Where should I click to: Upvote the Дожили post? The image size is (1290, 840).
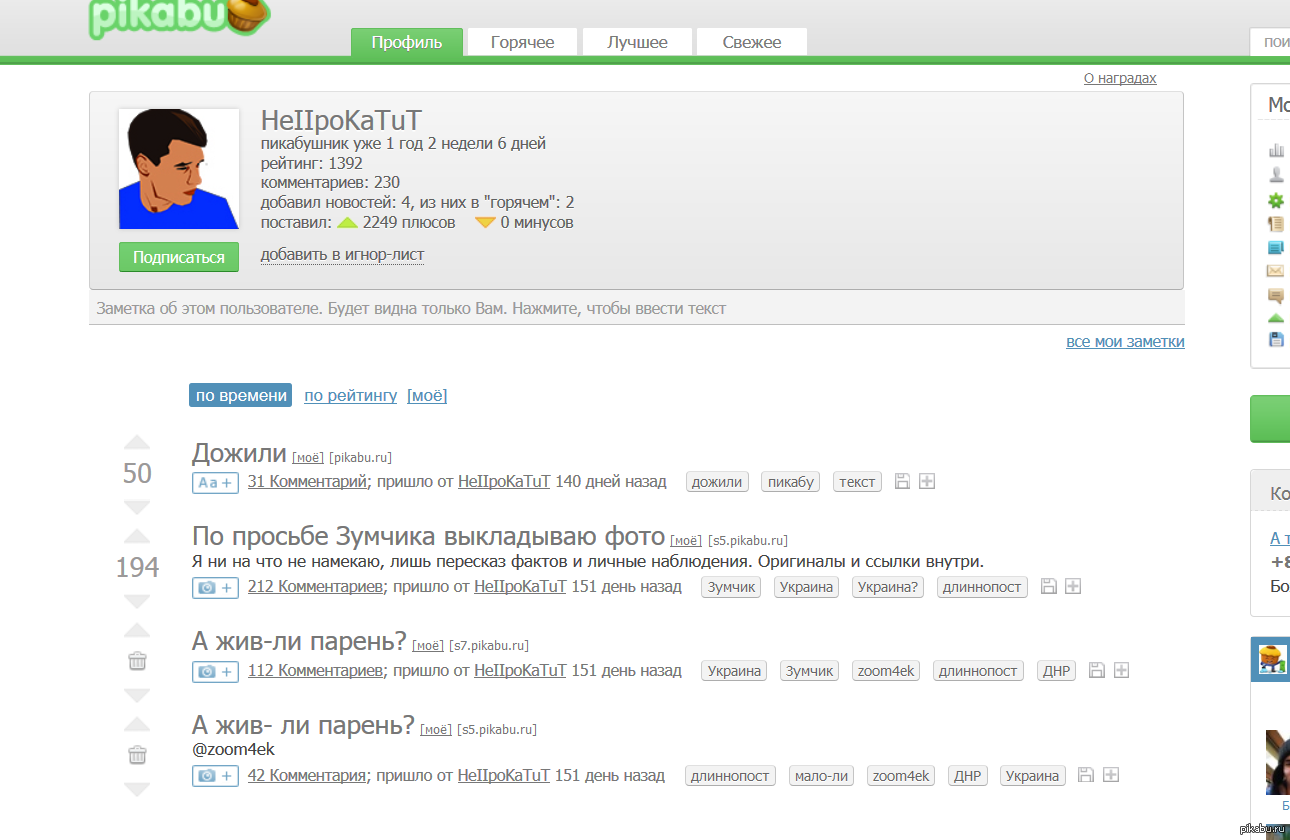pos(137,443)
